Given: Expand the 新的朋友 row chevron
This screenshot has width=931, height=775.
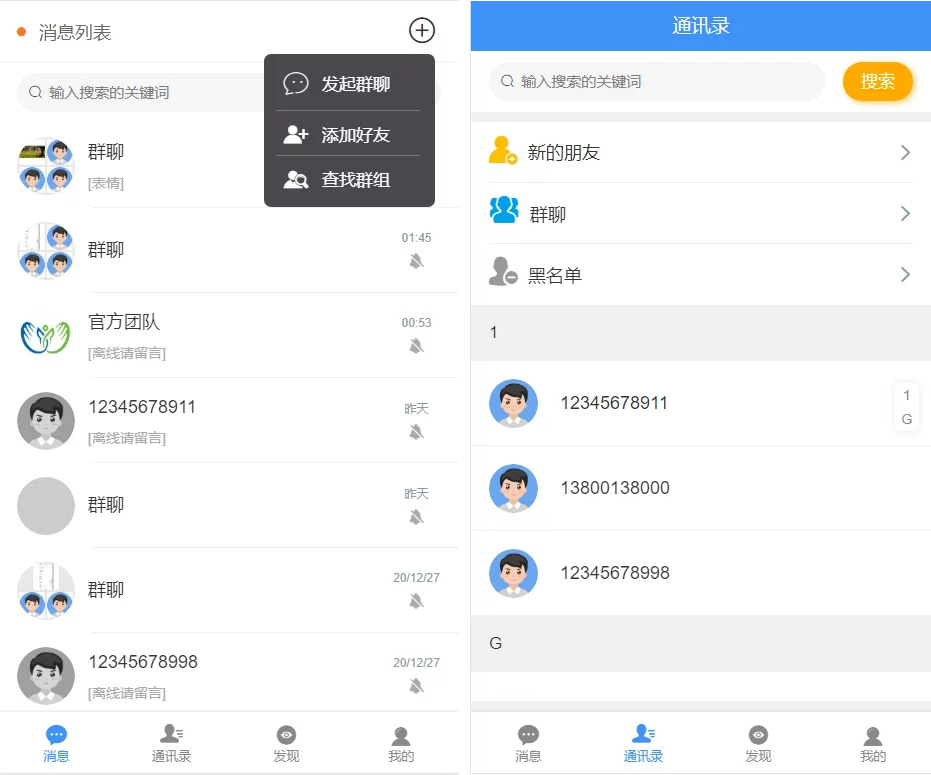Looking at the screenshot, I should click(x=906, y=150).
